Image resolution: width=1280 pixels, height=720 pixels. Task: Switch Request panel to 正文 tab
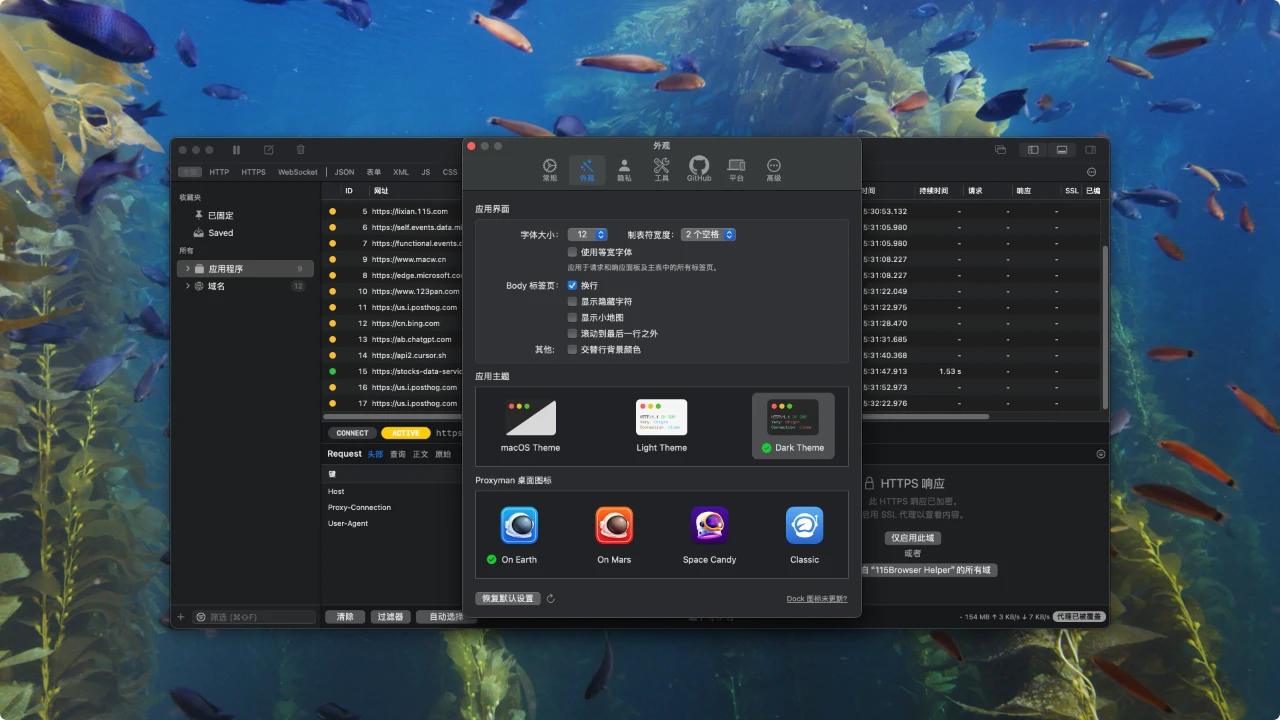(x=421, y=454)
